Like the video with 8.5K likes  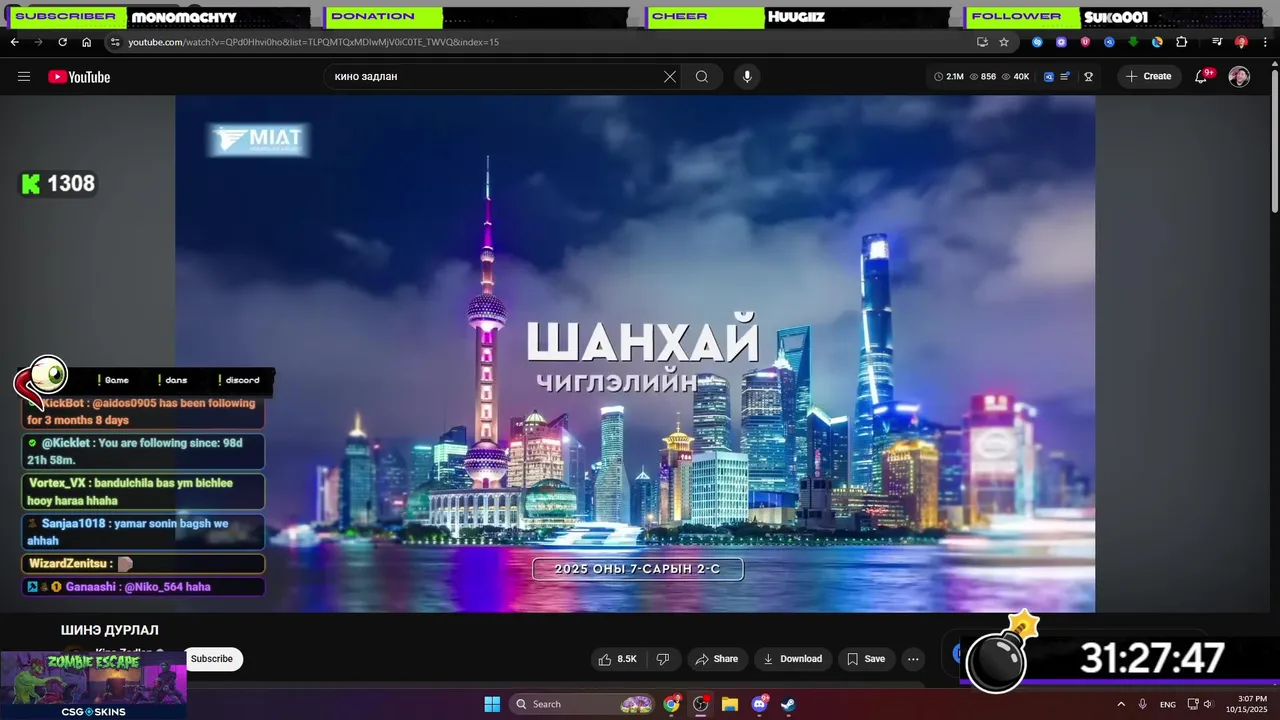coord(619,659)
